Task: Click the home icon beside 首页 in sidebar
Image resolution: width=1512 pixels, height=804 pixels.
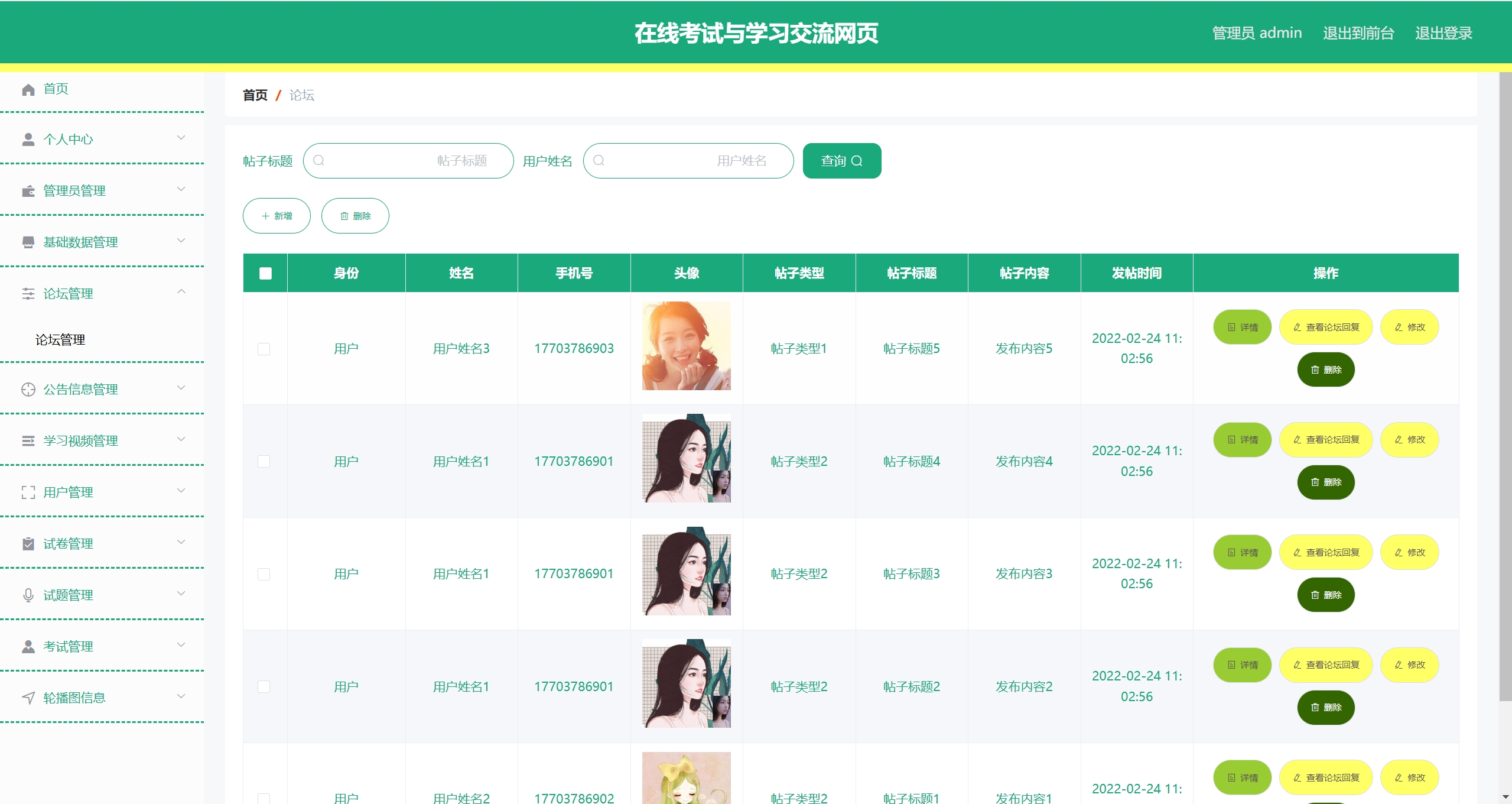Action: point(28,89)
